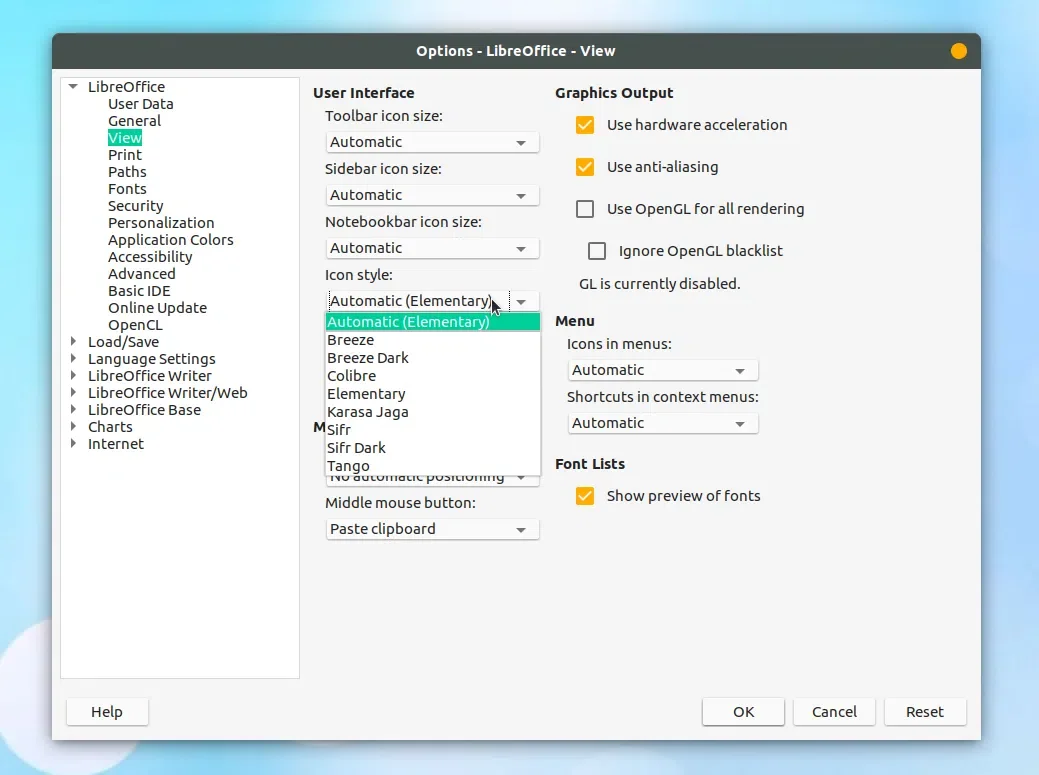This screenshot has height=775, width=1039.
Task: Expand the Load/Save tree node
Action: click(x=74, y=342)
